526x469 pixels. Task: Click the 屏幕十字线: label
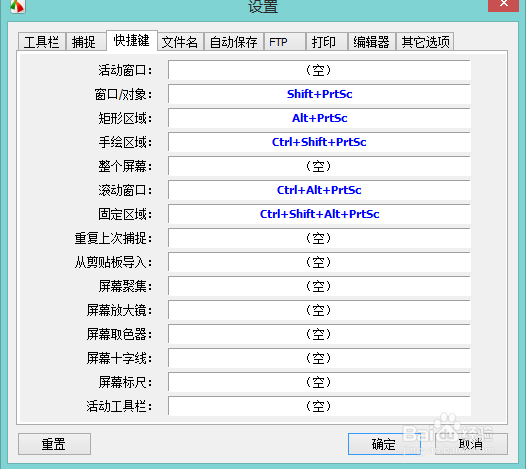[119, 359]
